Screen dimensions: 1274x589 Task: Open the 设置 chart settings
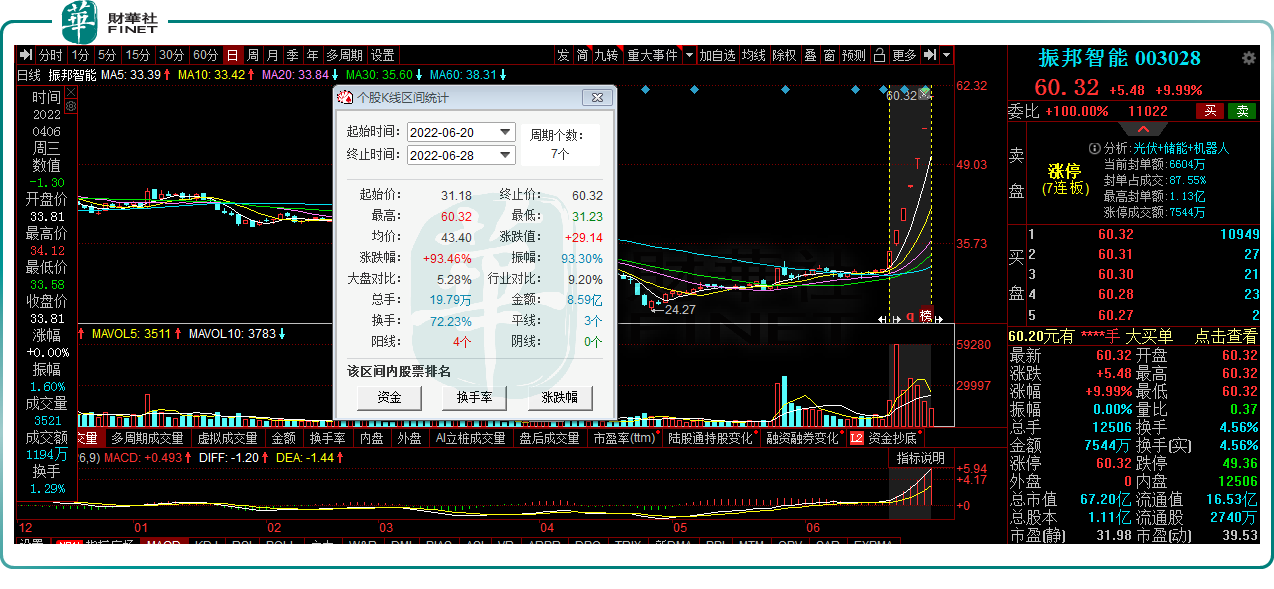(x=382, y=55)
